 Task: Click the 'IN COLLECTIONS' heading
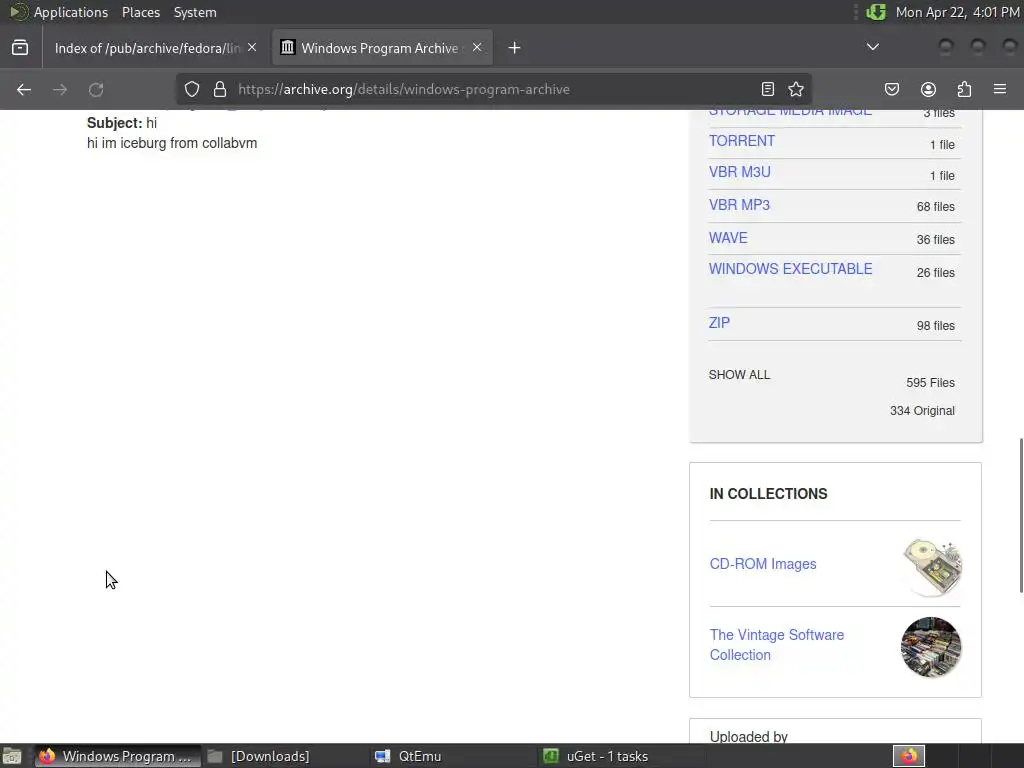point(768,494)
